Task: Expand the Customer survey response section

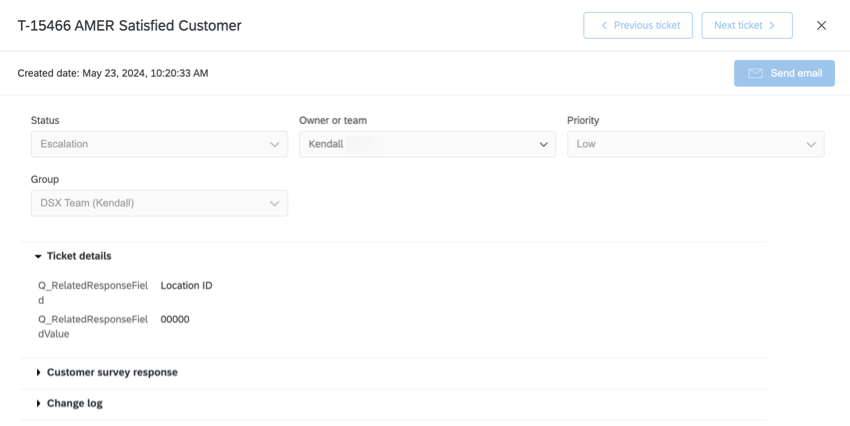Action: tap(111, 372)
